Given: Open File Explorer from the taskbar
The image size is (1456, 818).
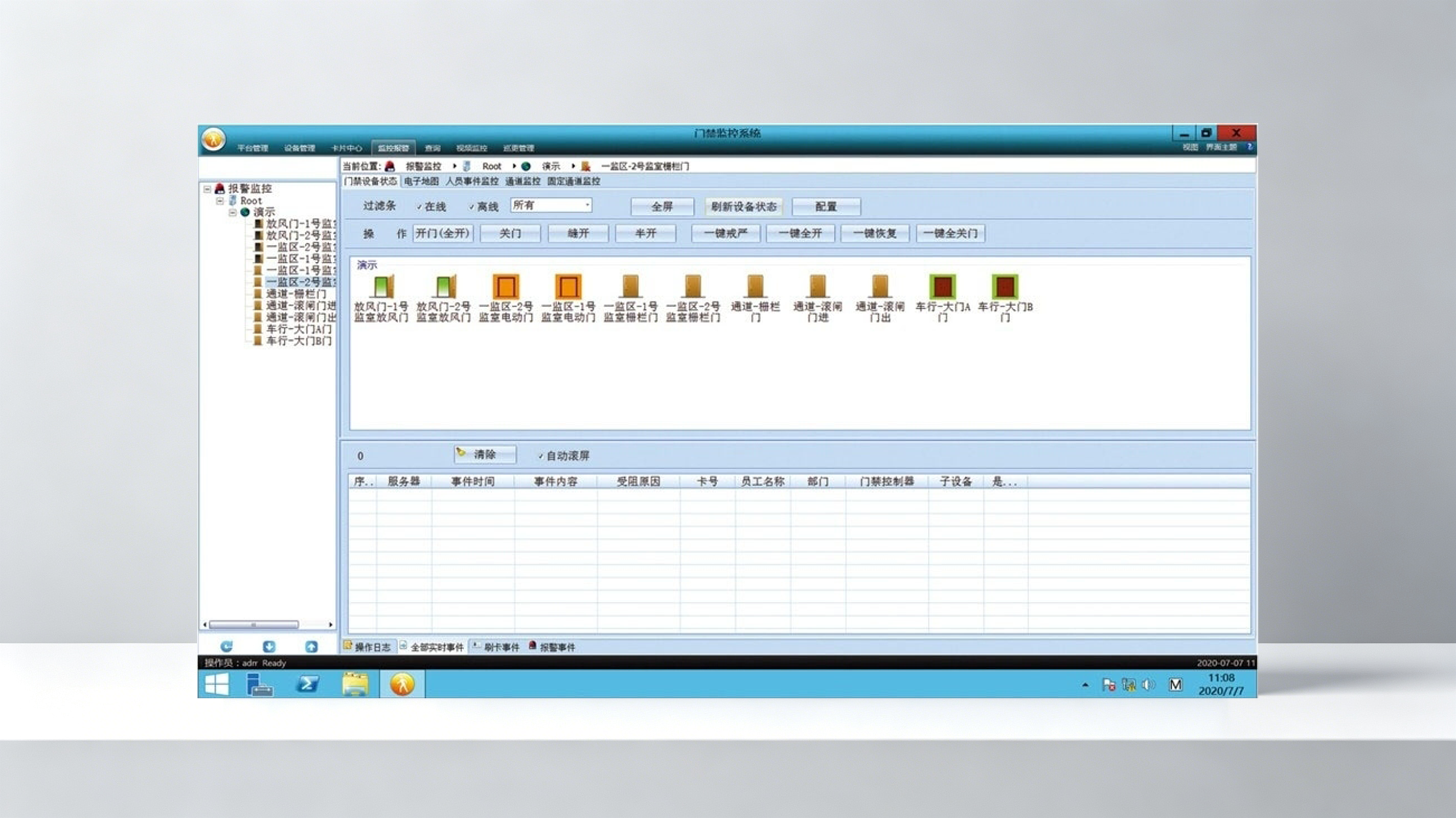Looking at the screenshot, I should [355, 684].
